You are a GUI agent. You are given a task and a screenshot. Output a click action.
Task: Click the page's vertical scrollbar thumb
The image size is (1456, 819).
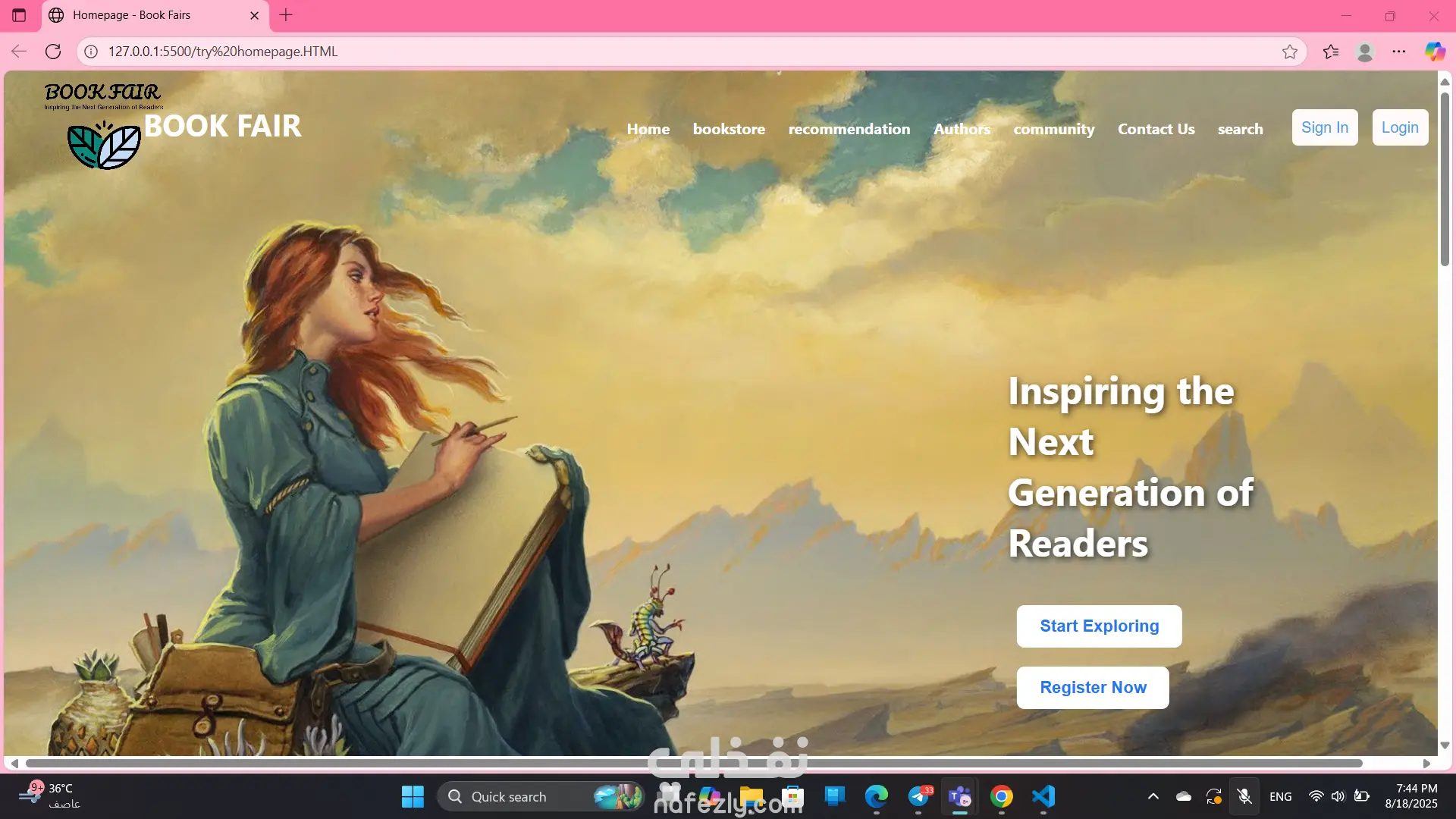tap(1445, 178)
